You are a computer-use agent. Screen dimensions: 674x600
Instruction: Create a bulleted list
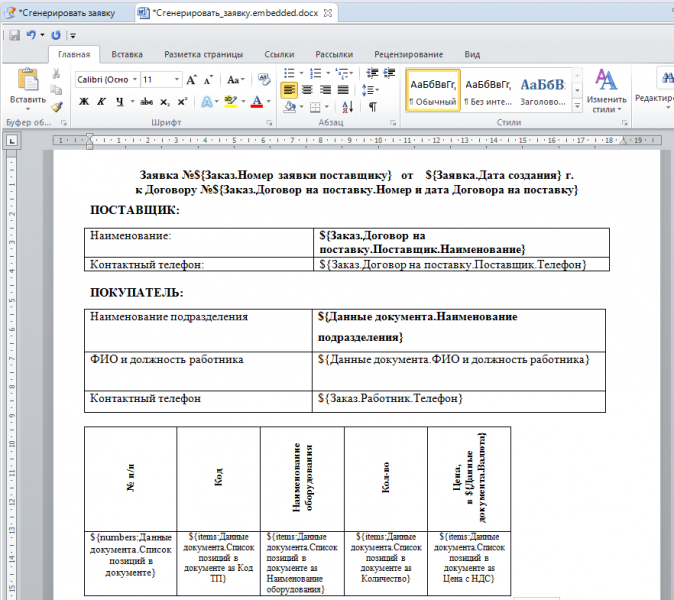coord(289,73)
